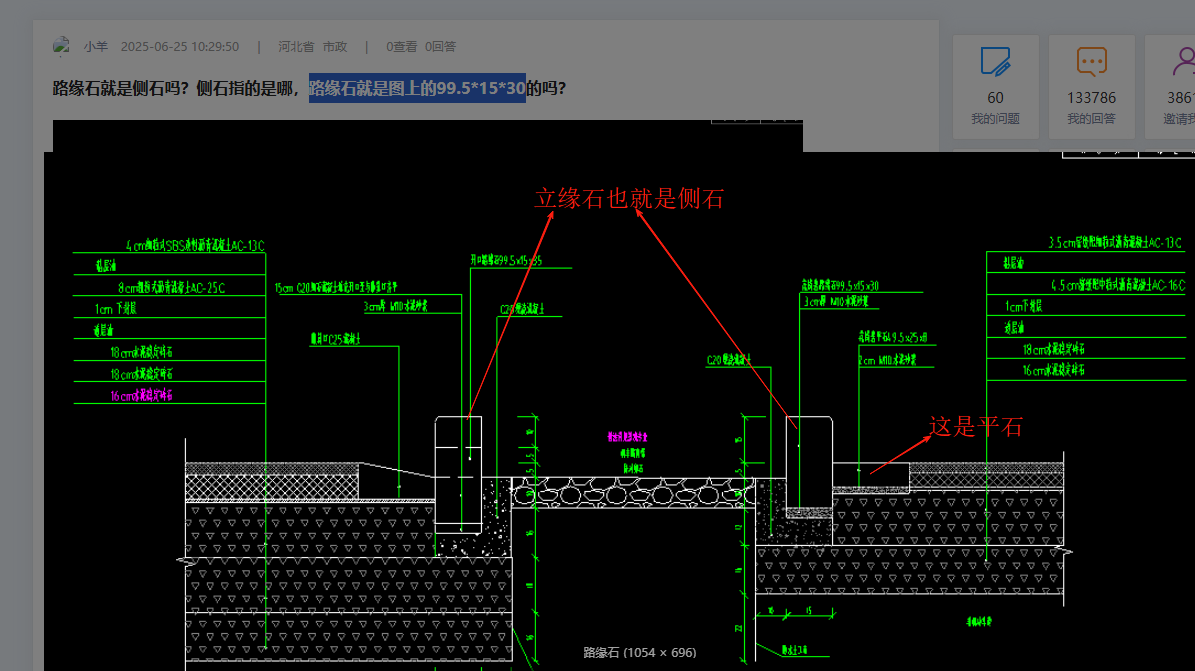Click the 133786 我的回答 counter
Viewport: 1195px width, 671px height.
click(1091, 98)
